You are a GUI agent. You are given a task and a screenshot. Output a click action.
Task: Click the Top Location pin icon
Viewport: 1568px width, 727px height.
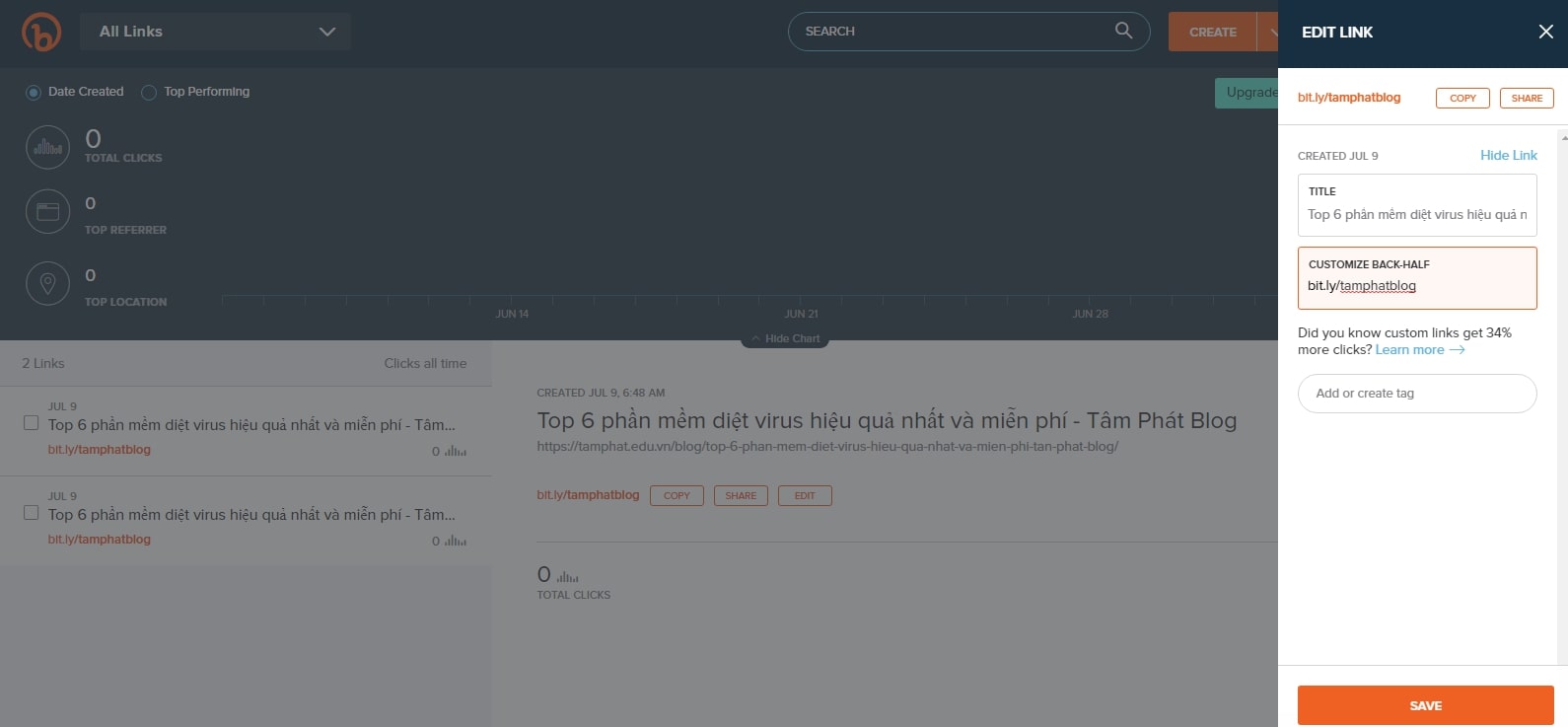tap(47, 284)
